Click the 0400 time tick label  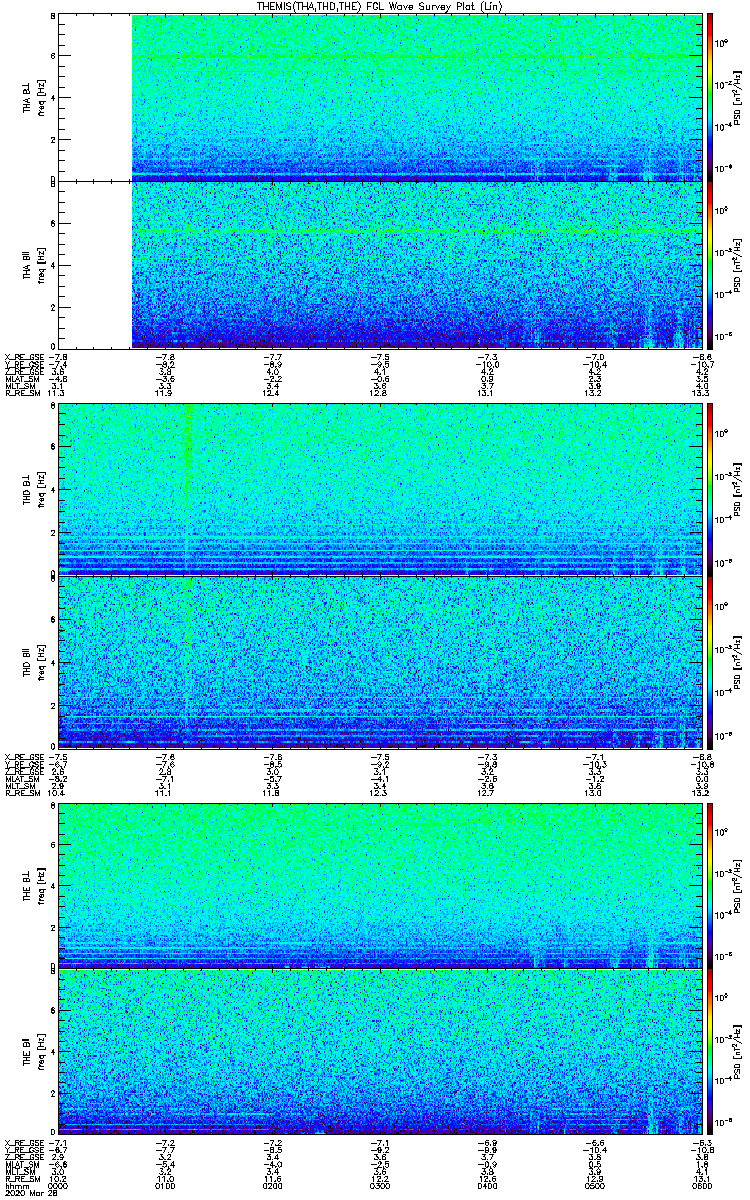click(489, 1185)
